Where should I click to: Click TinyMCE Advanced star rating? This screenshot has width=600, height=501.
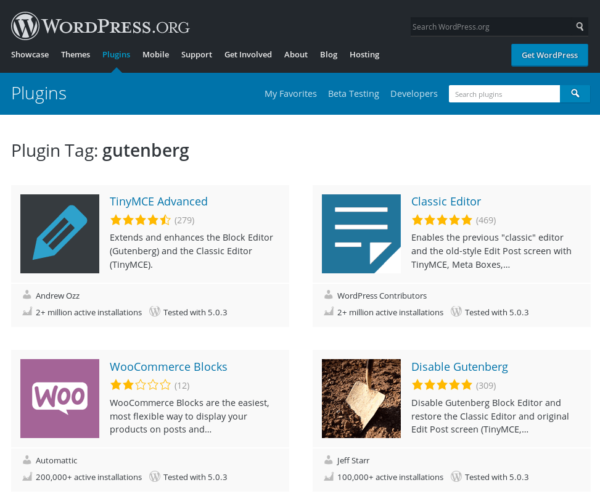click(140, 220)
